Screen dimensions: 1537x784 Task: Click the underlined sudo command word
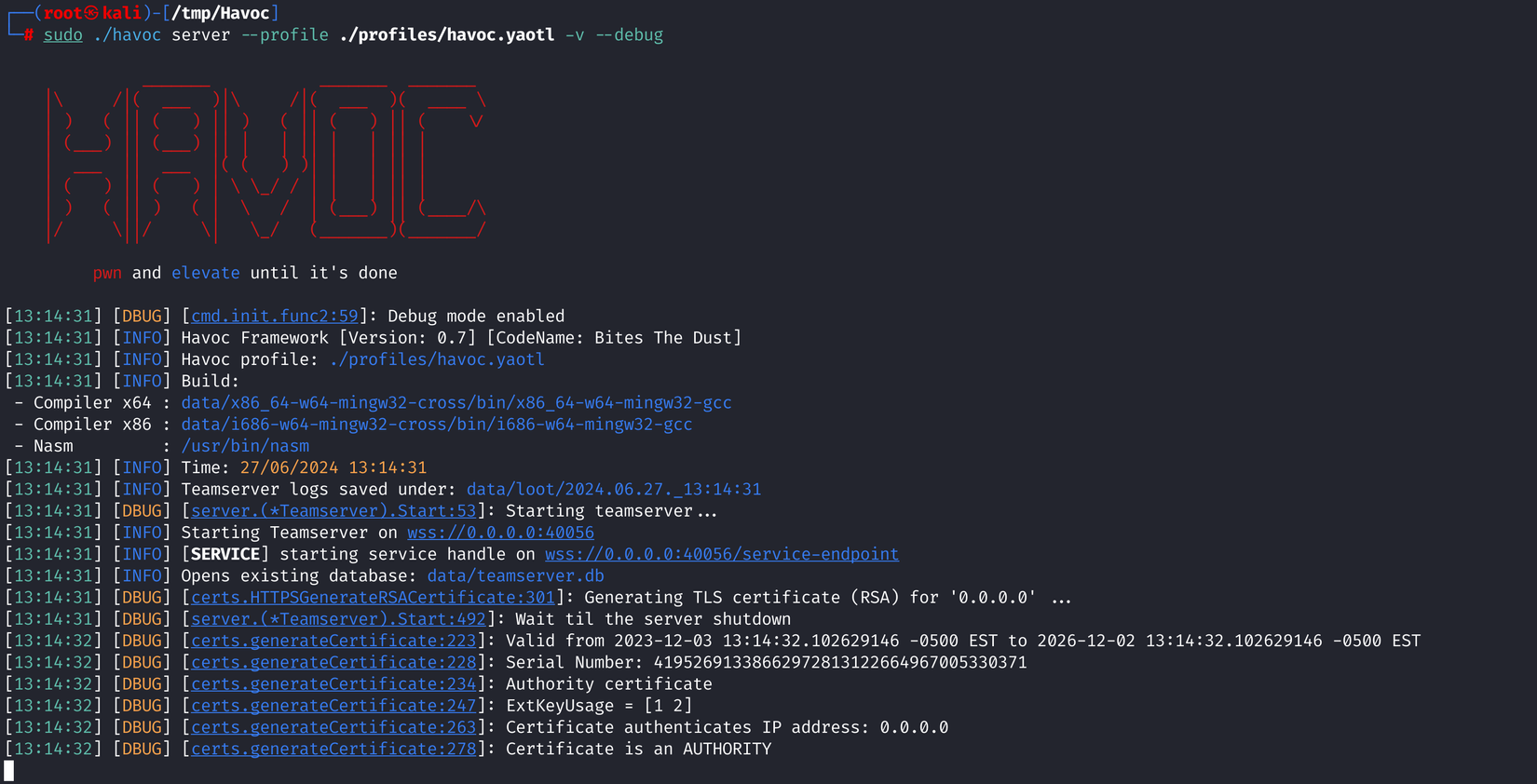tap(62, 35)
